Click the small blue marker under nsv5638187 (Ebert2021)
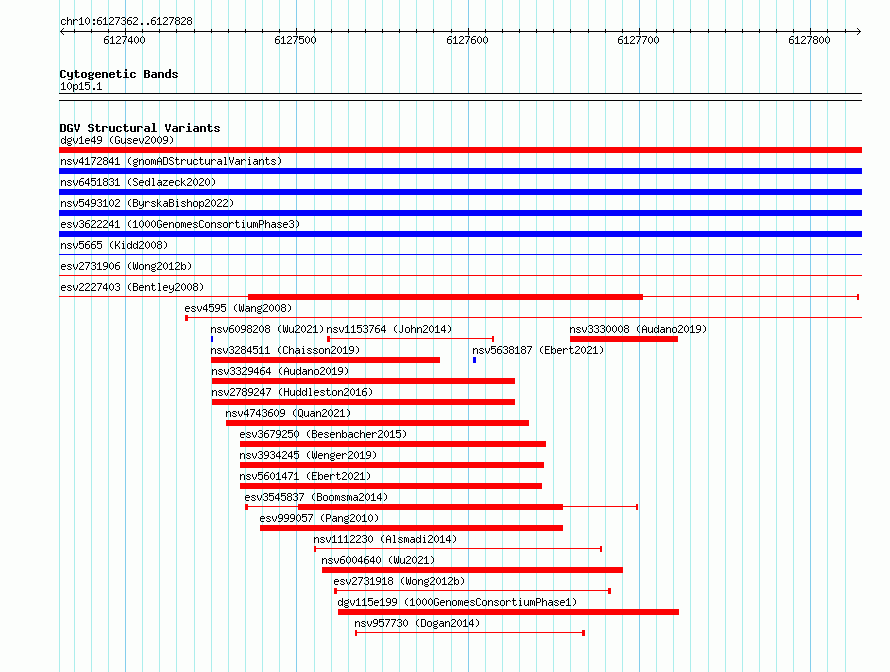Viewport: 890px width, 672px height. [475, 360]
